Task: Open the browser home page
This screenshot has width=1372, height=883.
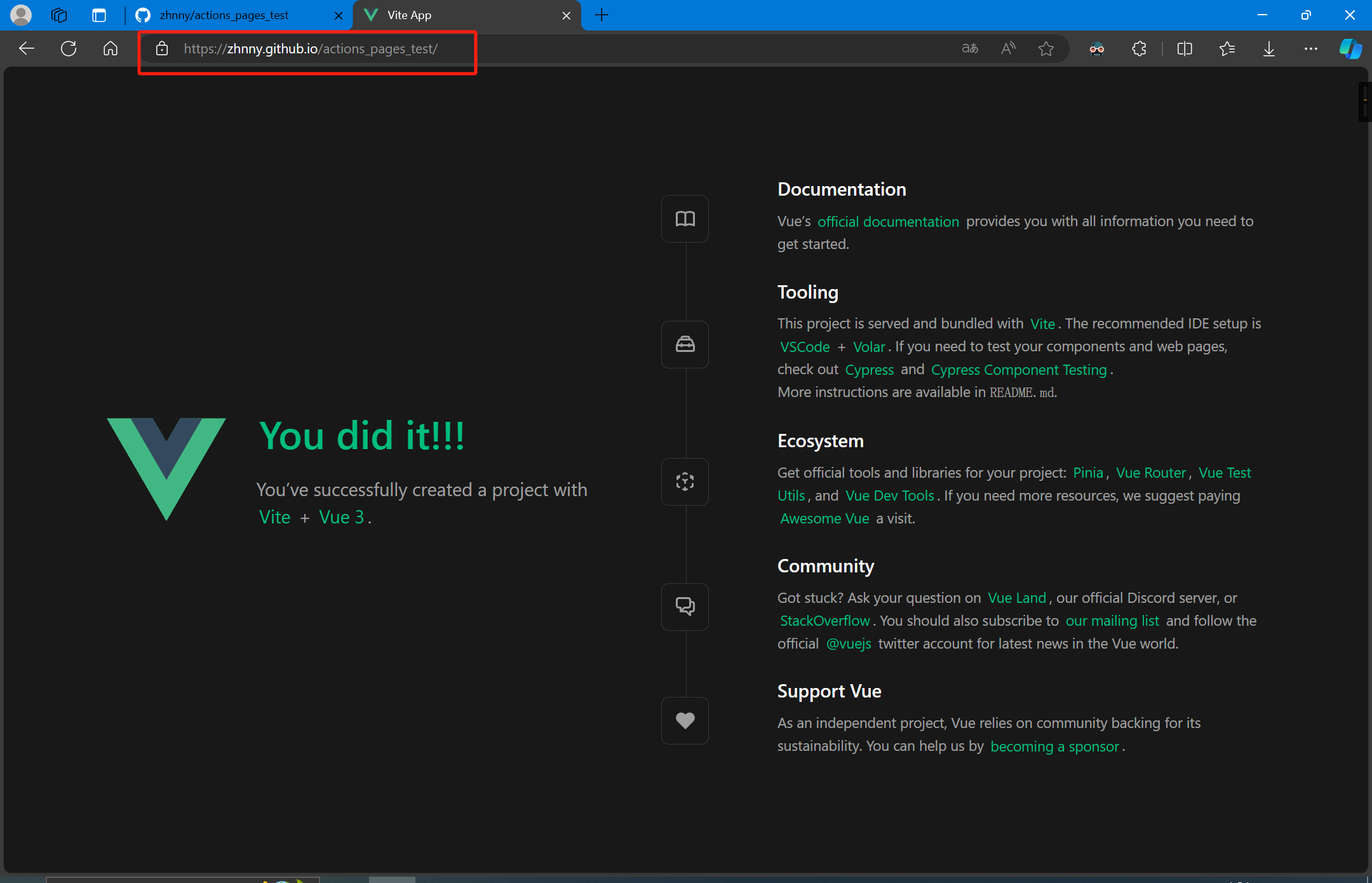Action: 111,49
